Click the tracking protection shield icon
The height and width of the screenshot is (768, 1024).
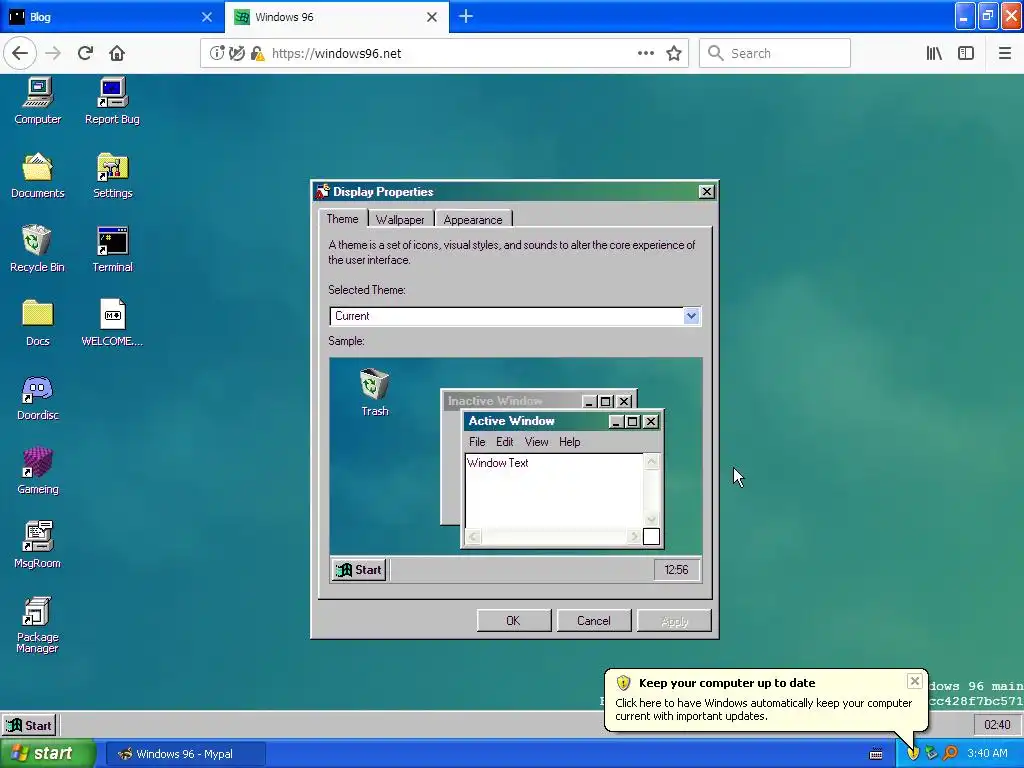236,53
